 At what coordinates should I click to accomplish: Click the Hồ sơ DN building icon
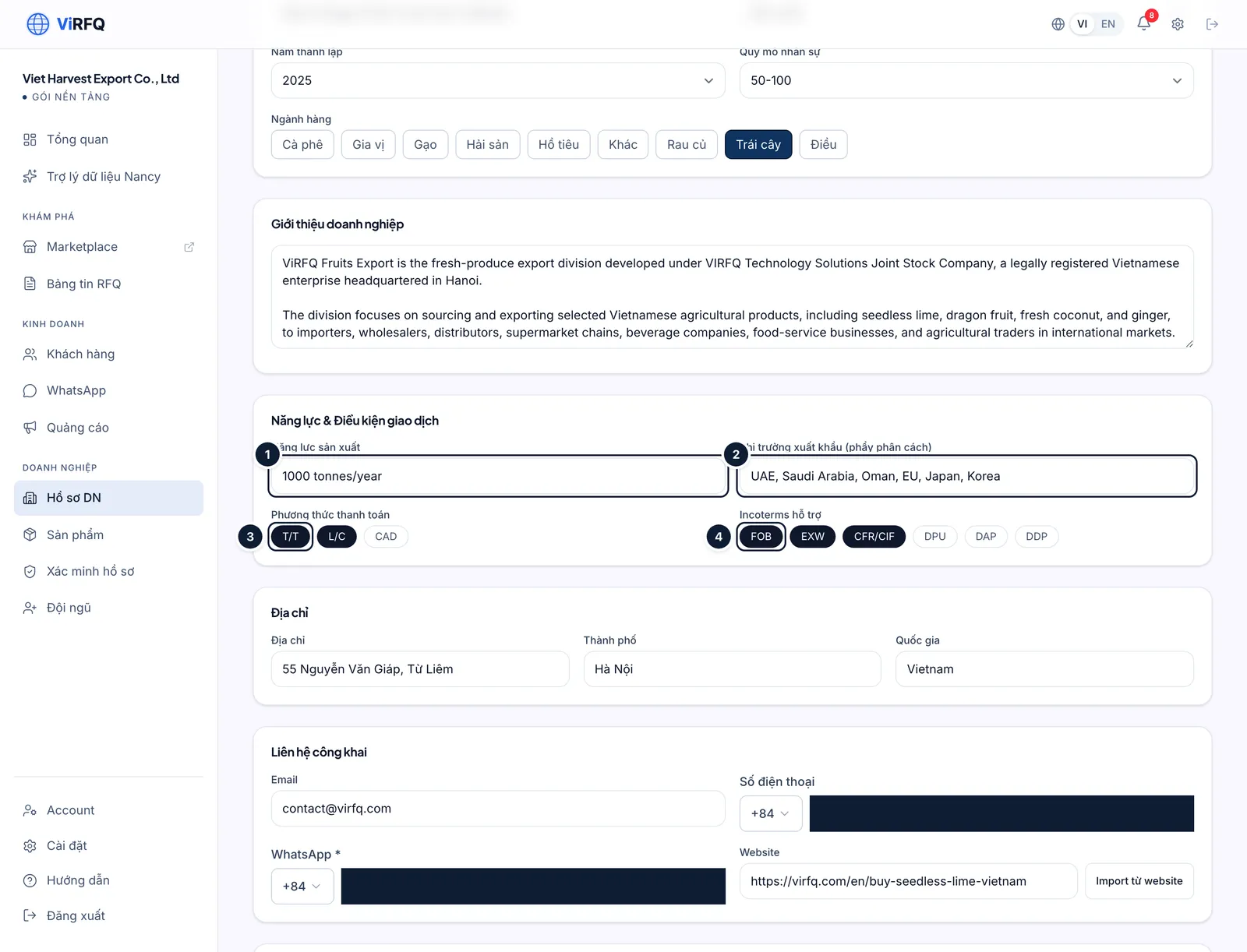tap(30, 498)
